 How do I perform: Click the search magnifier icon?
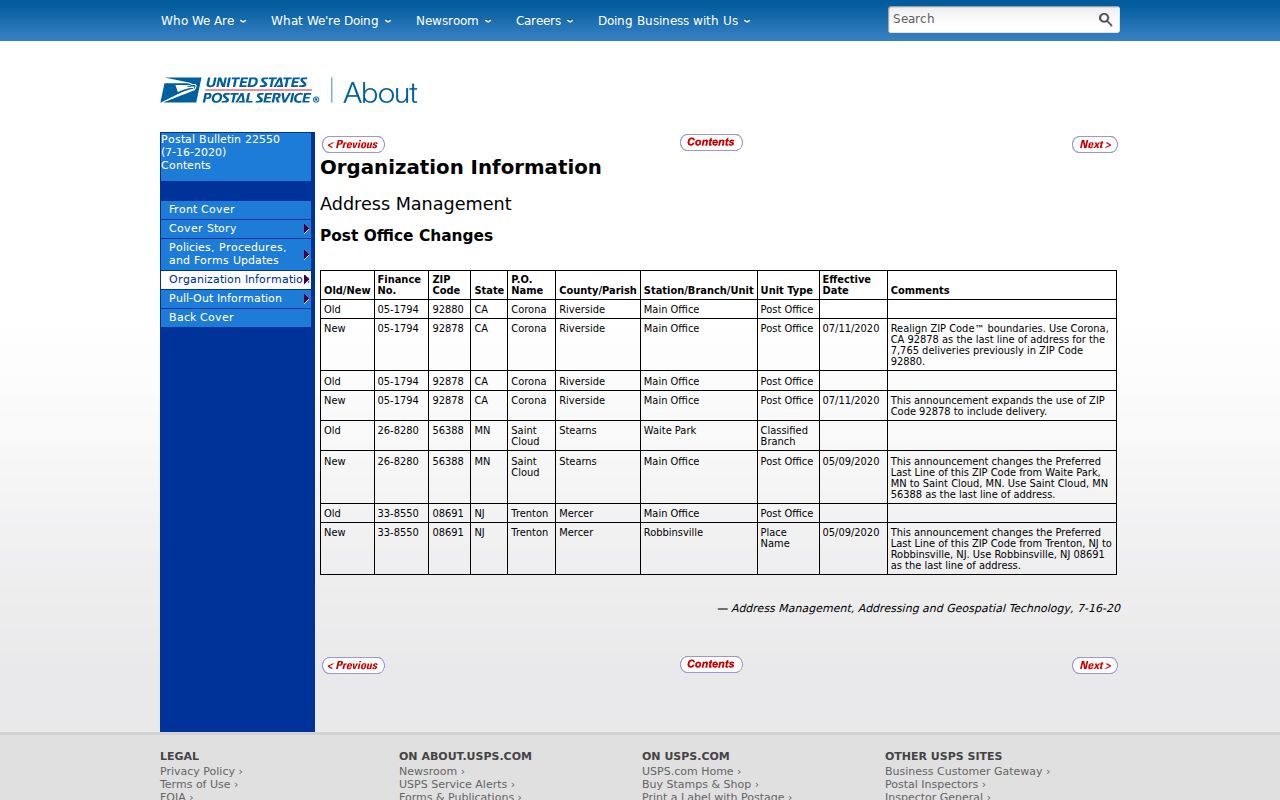click(x=1105, y=19)
